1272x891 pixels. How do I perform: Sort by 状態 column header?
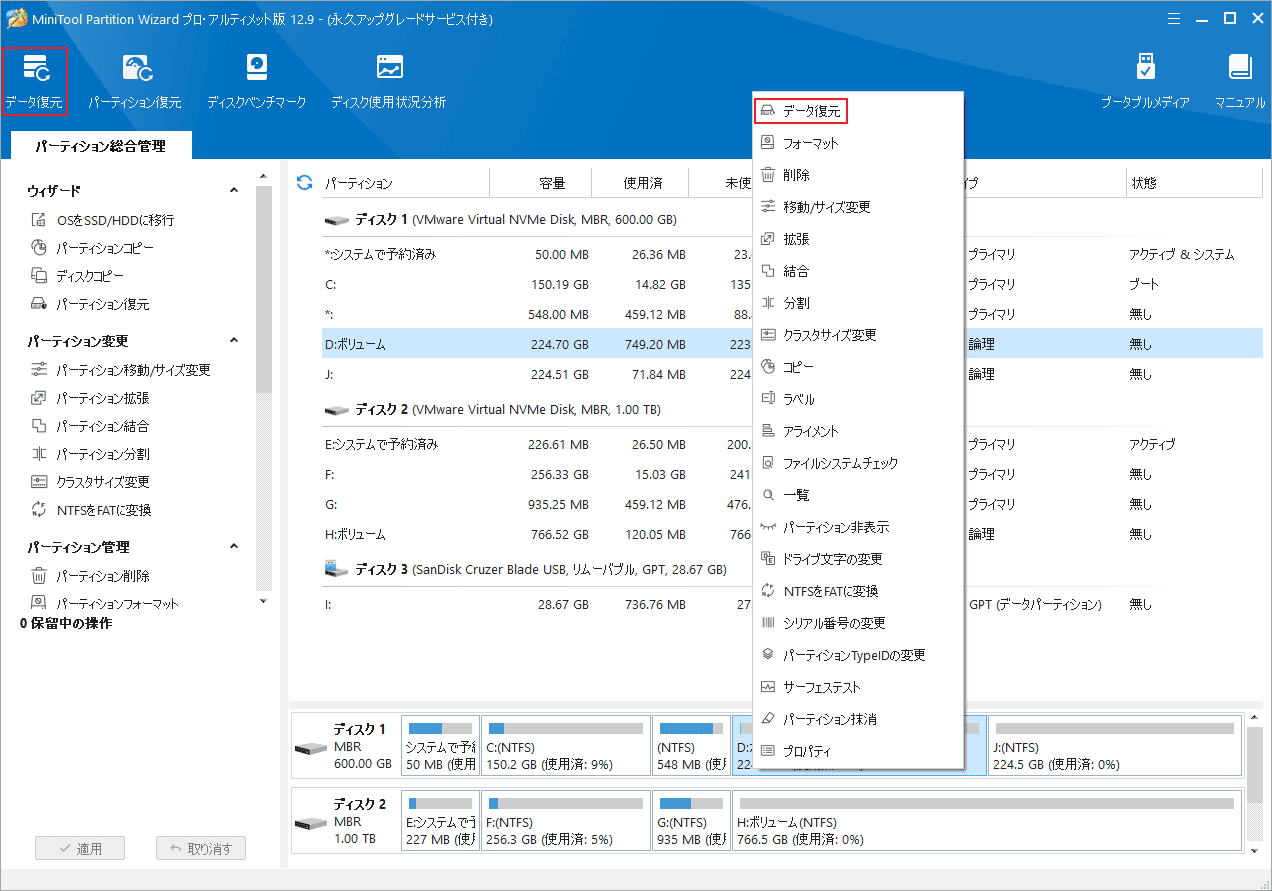[x=1194, y=183]
